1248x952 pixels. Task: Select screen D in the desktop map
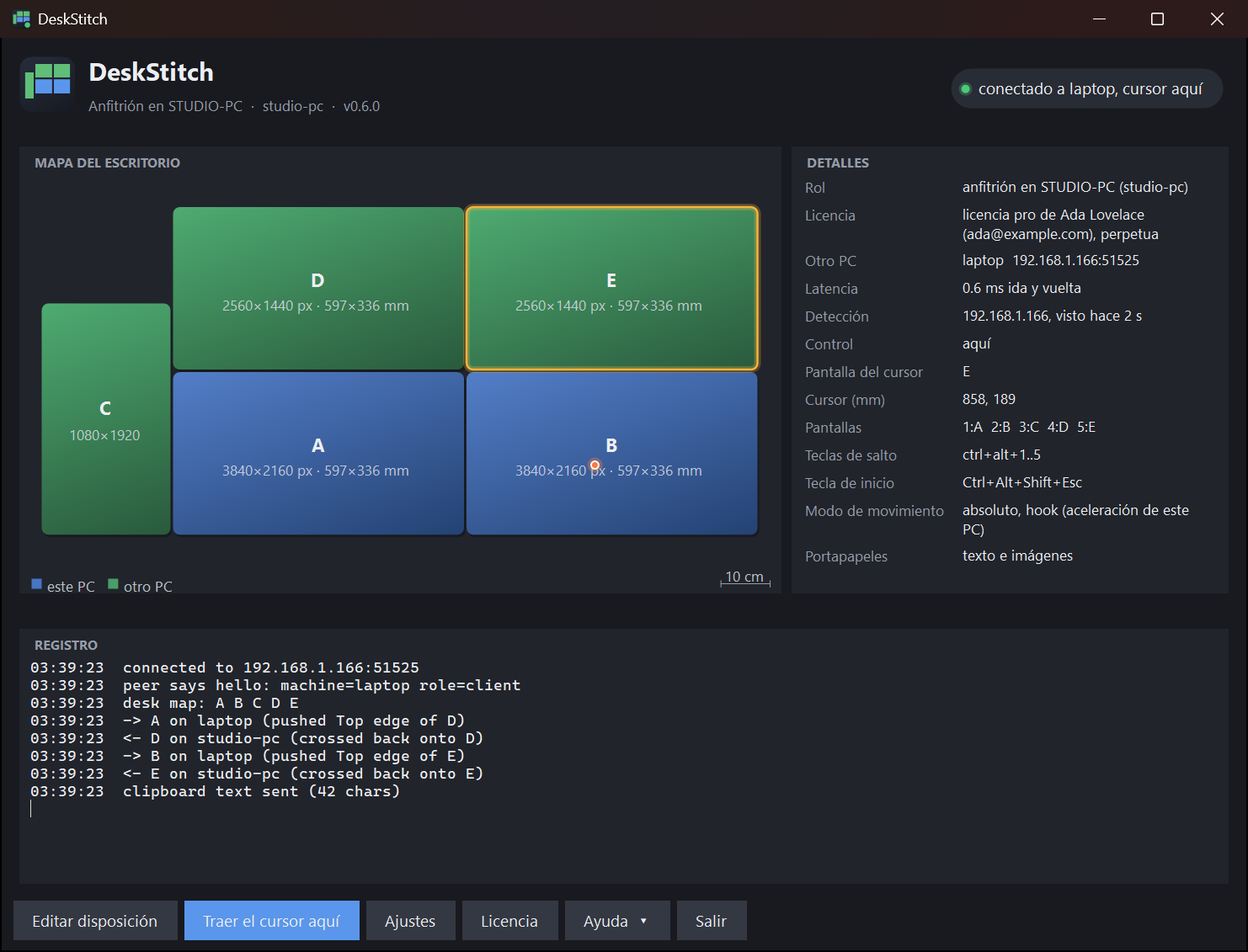click(318, 289)
